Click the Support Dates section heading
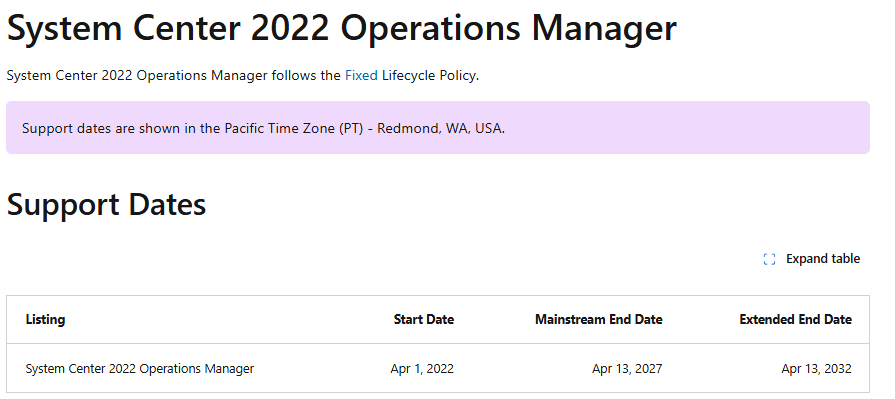This screenshot has height=399, width=895. click(x=106, y=204)
